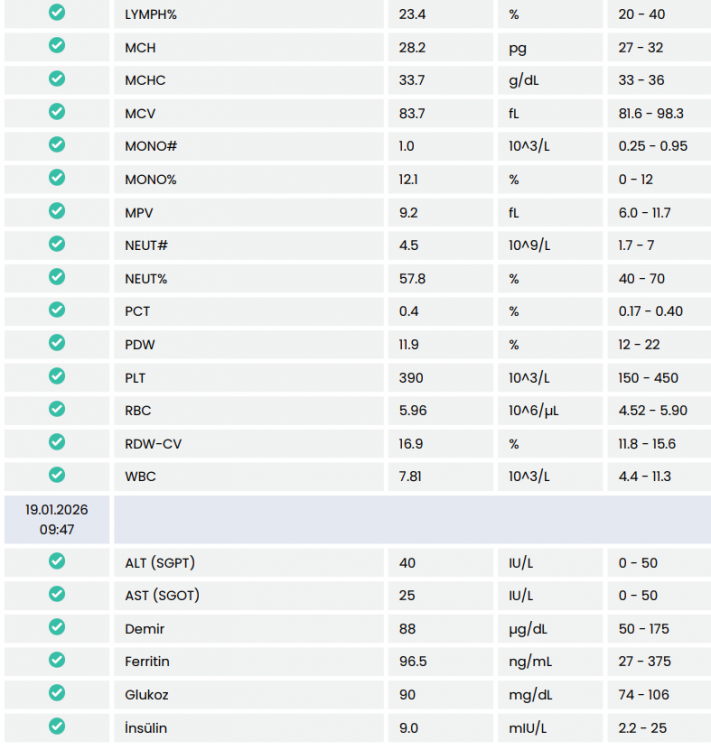The width and height of the screenshot is (711, 750).
Task: Click the green check icon beside MCHC
Action: (x=57, y=79)
